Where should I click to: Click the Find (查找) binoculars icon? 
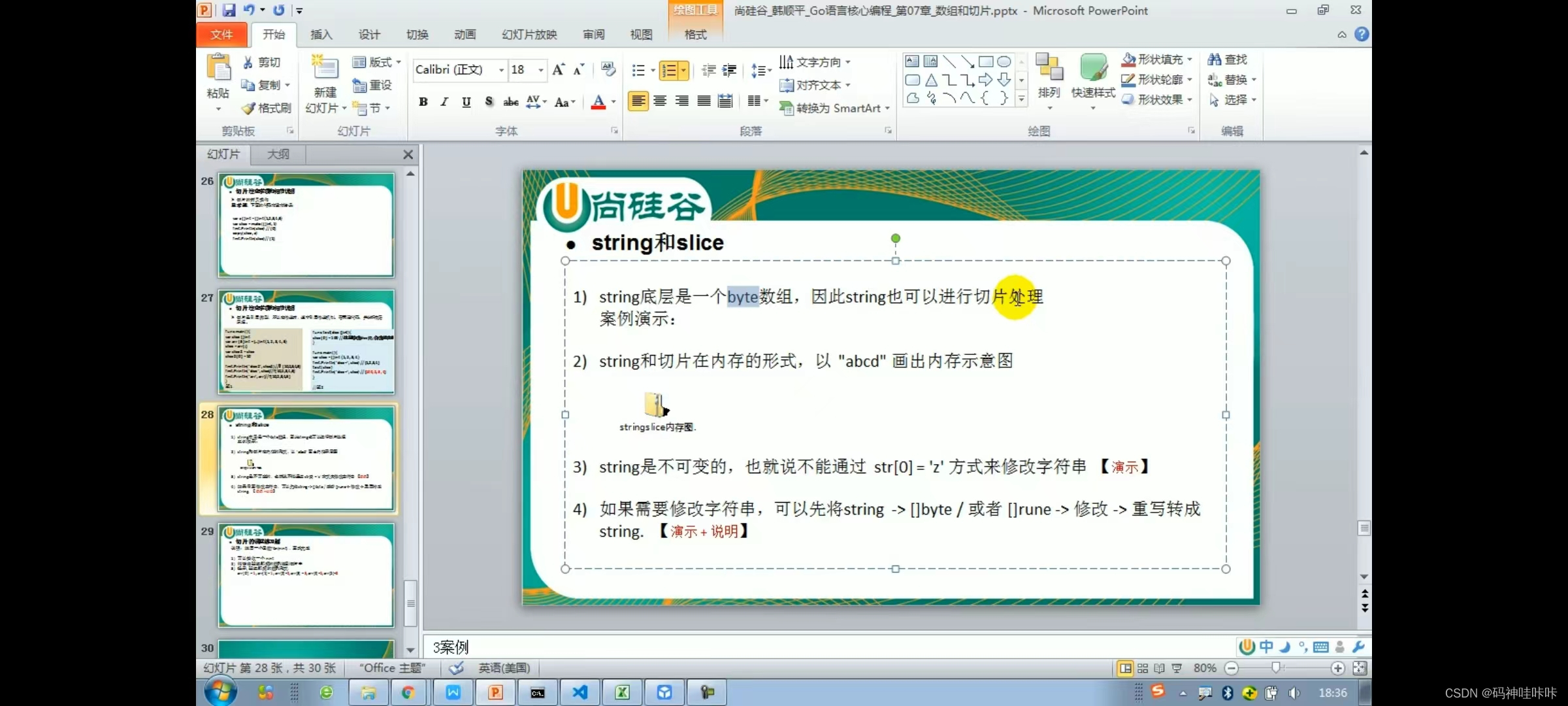(1215, 59)
